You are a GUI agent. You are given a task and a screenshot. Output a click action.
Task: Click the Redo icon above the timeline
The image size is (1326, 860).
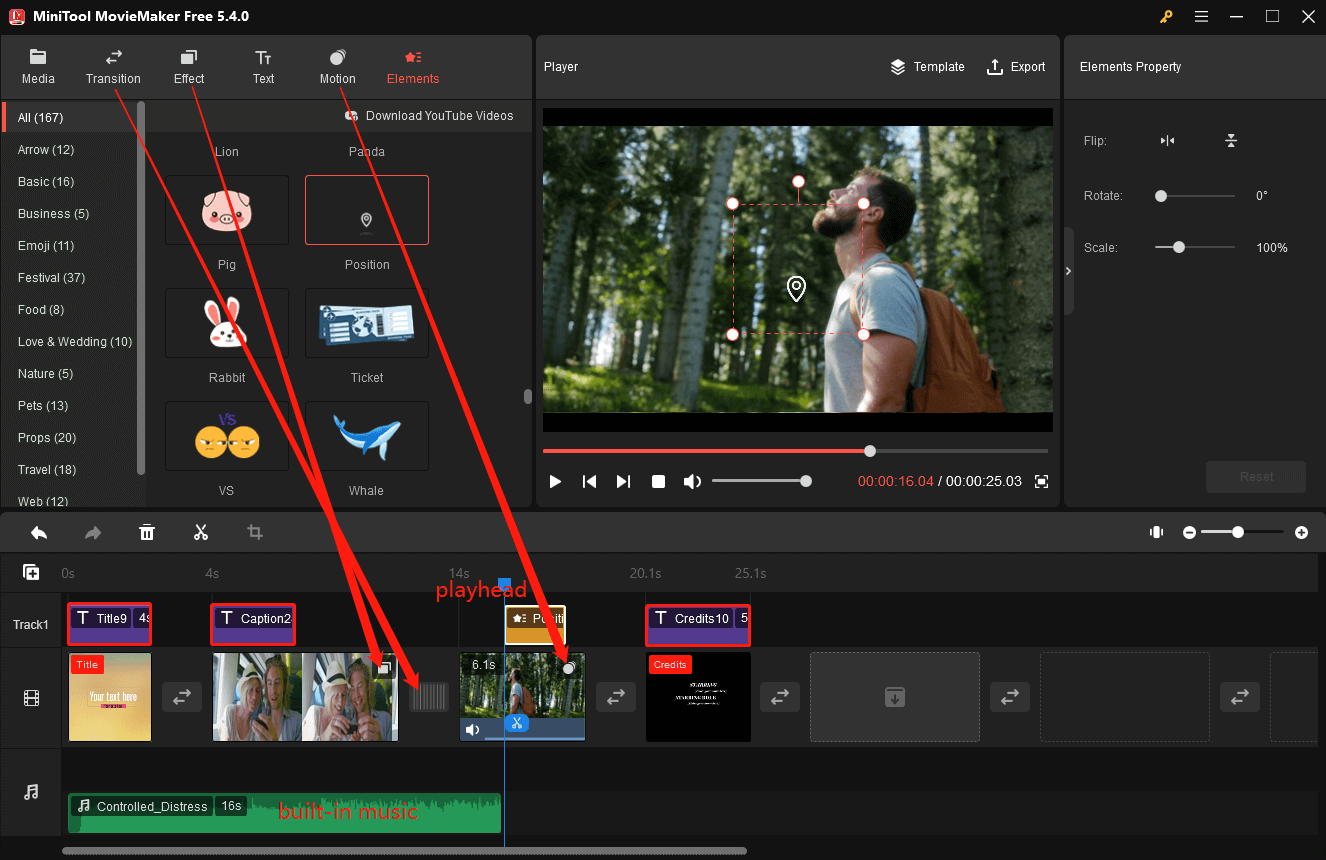click(93, 532)
